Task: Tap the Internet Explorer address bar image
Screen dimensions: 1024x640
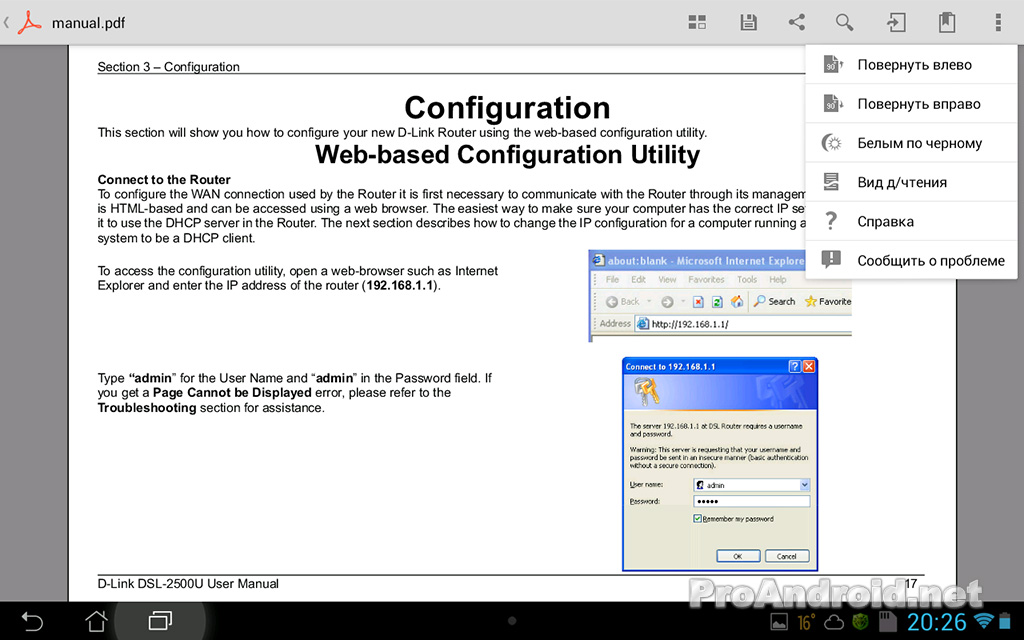Action: tap(720, 295)
